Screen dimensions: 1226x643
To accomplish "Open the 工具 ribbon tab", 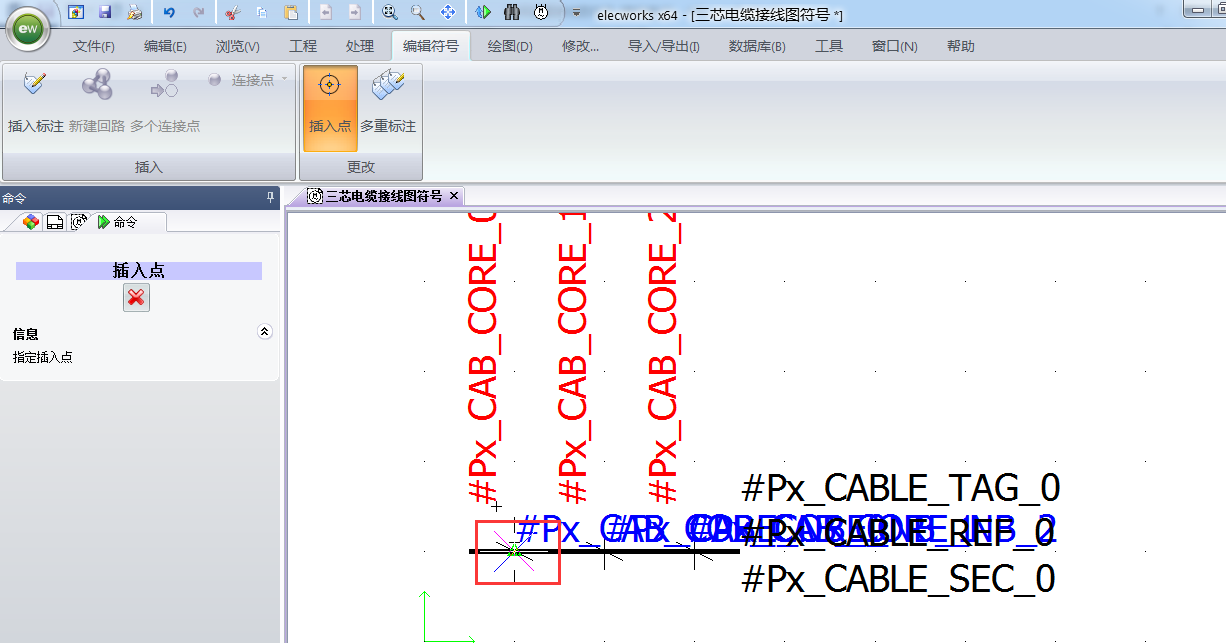I will click(x=829, y=46).
